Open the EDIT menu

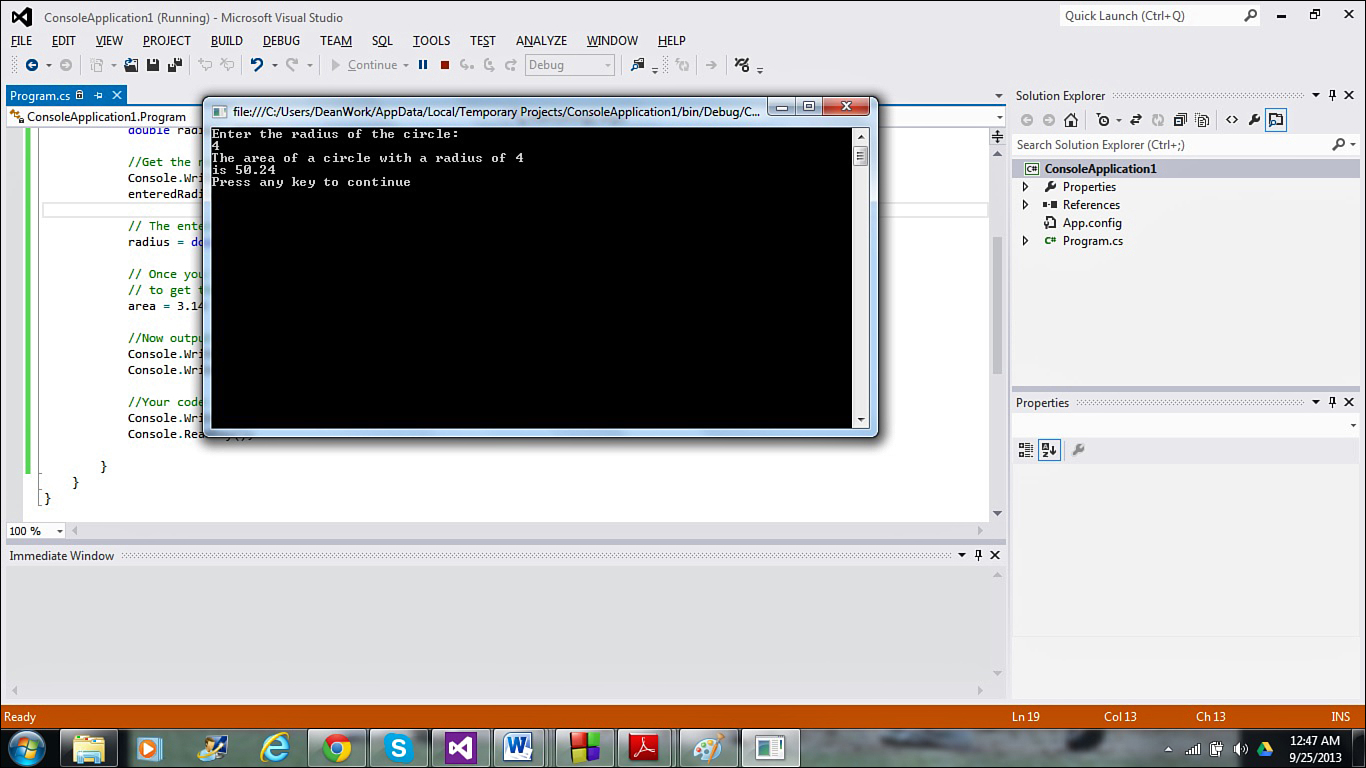coord(64,41)
